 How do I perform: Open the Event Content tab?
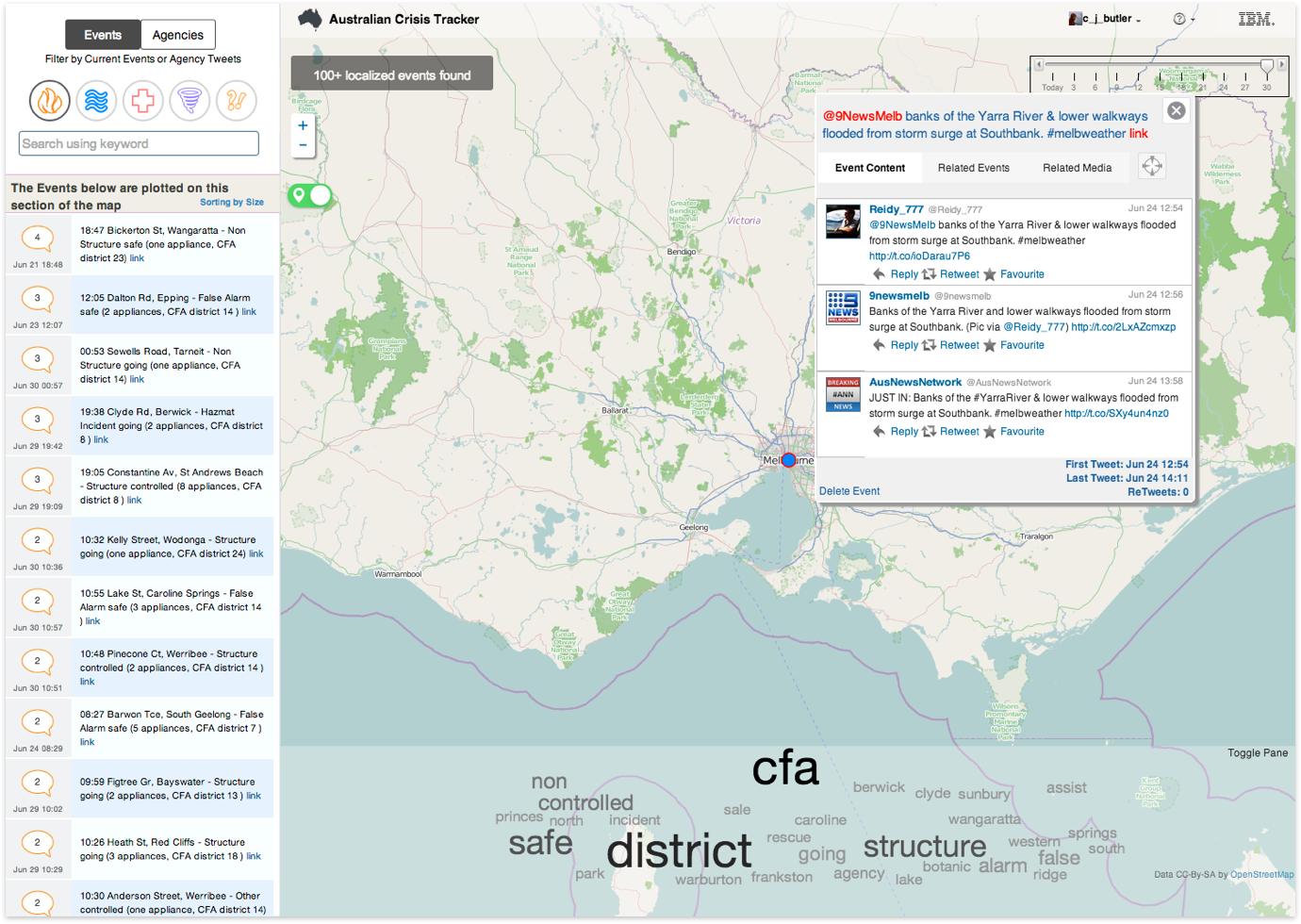tap(870, 168)
